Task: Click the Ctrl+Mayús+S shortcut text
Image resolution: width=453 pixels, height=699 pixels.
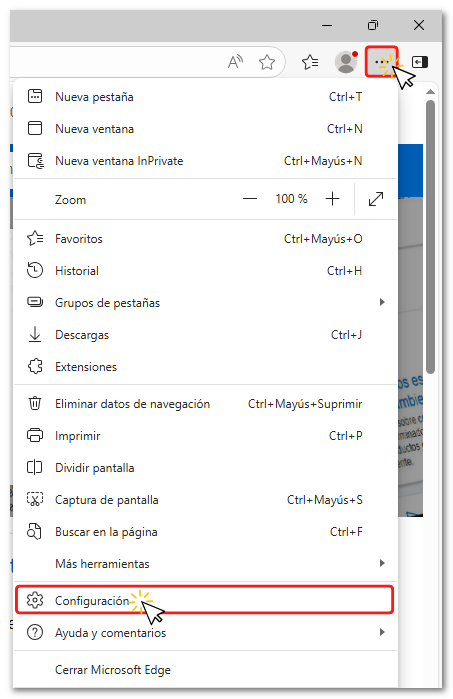Action: coord(325,500)
